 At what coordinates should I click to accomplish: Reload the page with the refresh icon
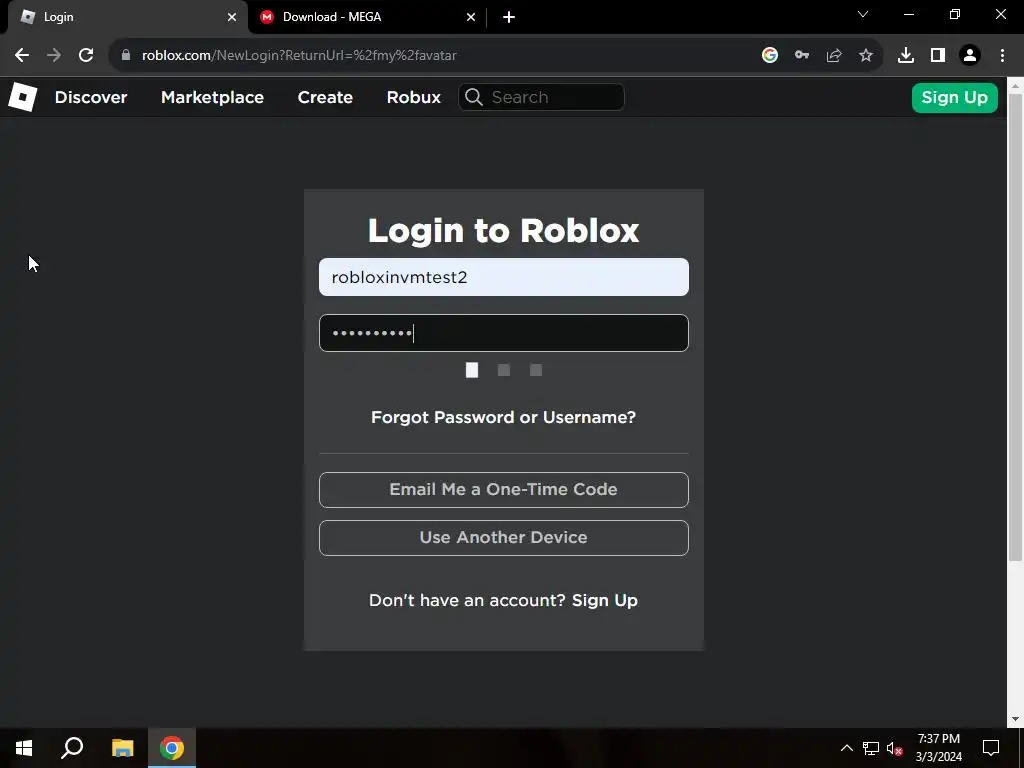[86, 56]
